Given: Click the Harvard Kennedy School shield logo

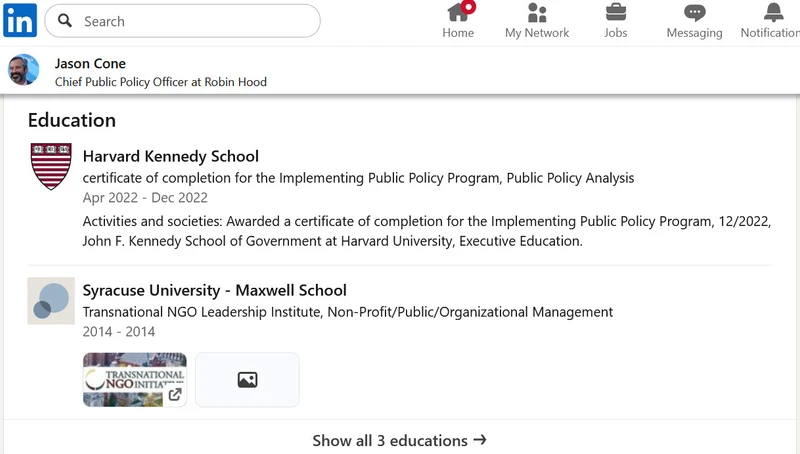Looking at the screenshot, I should click(x=51, y=166).
